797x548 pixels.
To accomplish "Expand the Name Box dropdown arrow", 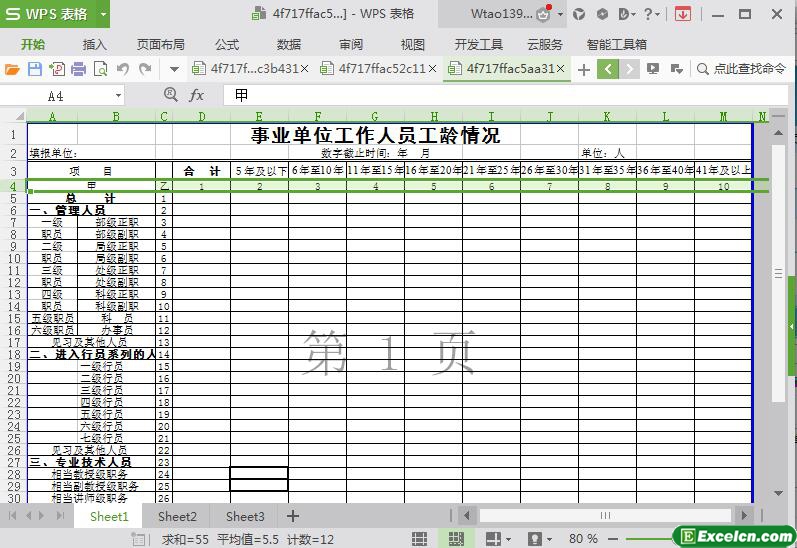I will [x=118, y=96].
